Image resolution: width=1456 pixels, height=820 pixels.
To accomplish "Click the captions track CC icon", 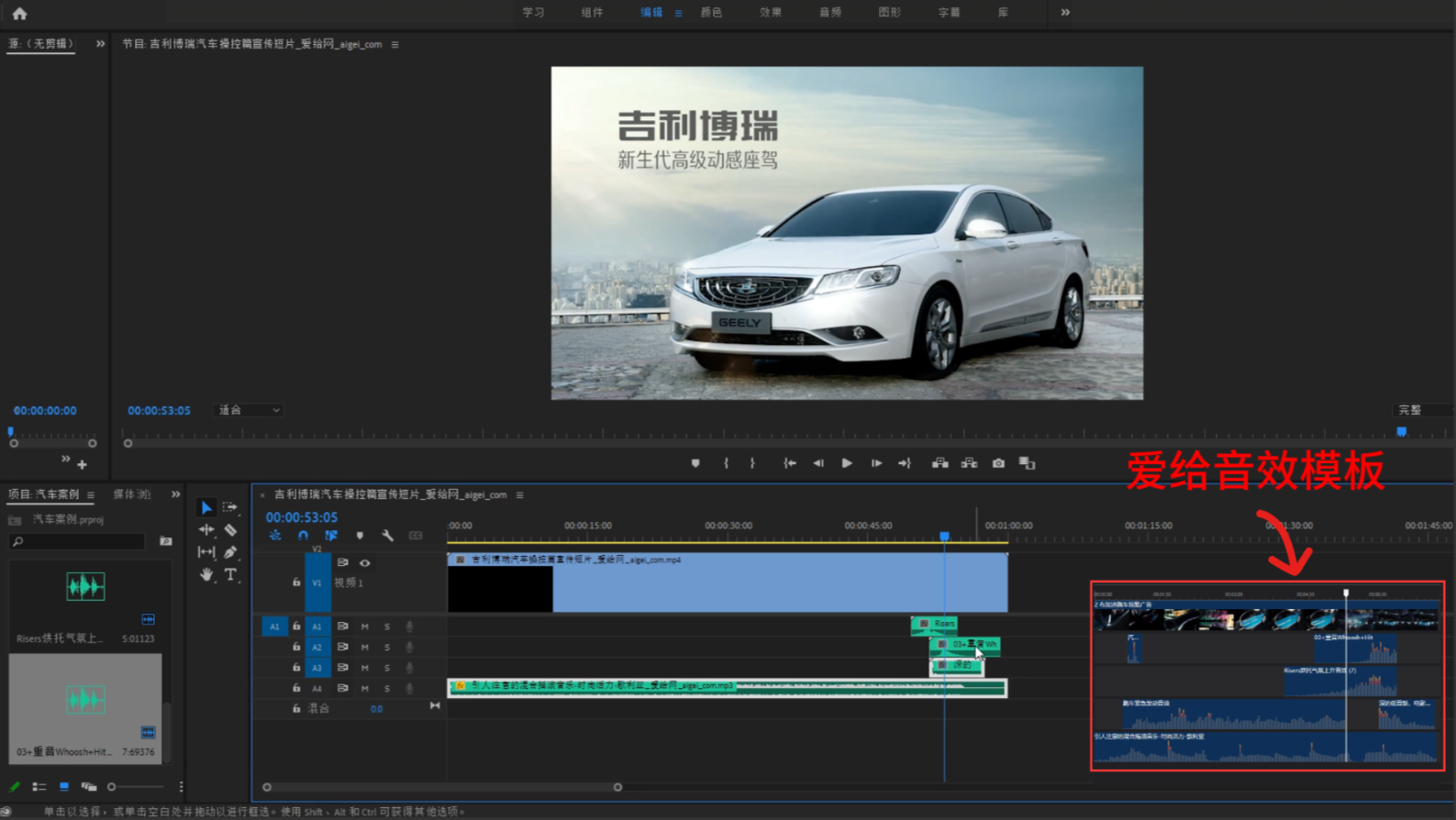I will pos(416,536).
